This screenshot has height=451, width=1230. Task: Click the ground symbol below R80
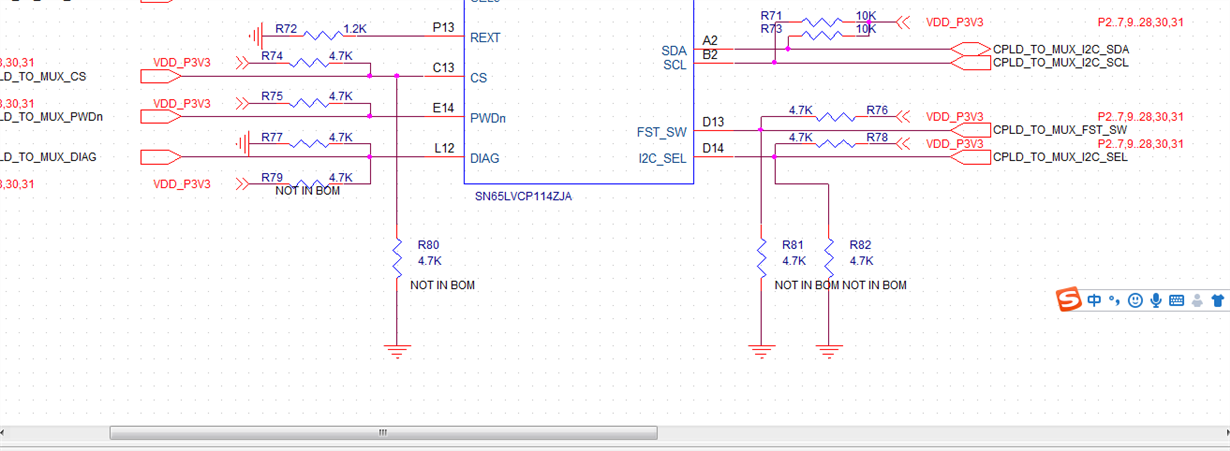tap(397, 351)
